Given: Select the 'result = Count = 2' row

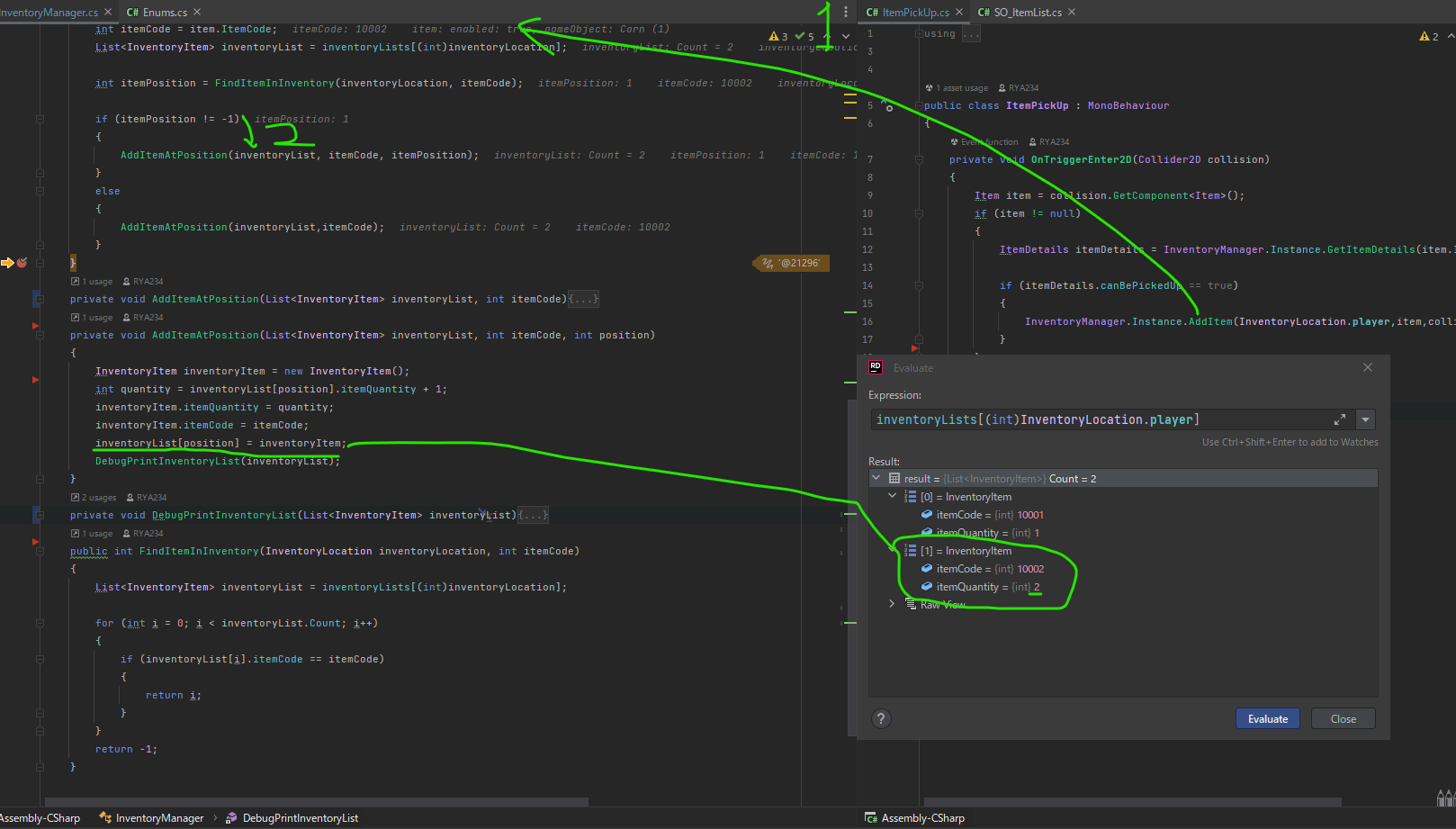Looking at the screenshot, I should pyautogui.click(x=1123, y=479).
